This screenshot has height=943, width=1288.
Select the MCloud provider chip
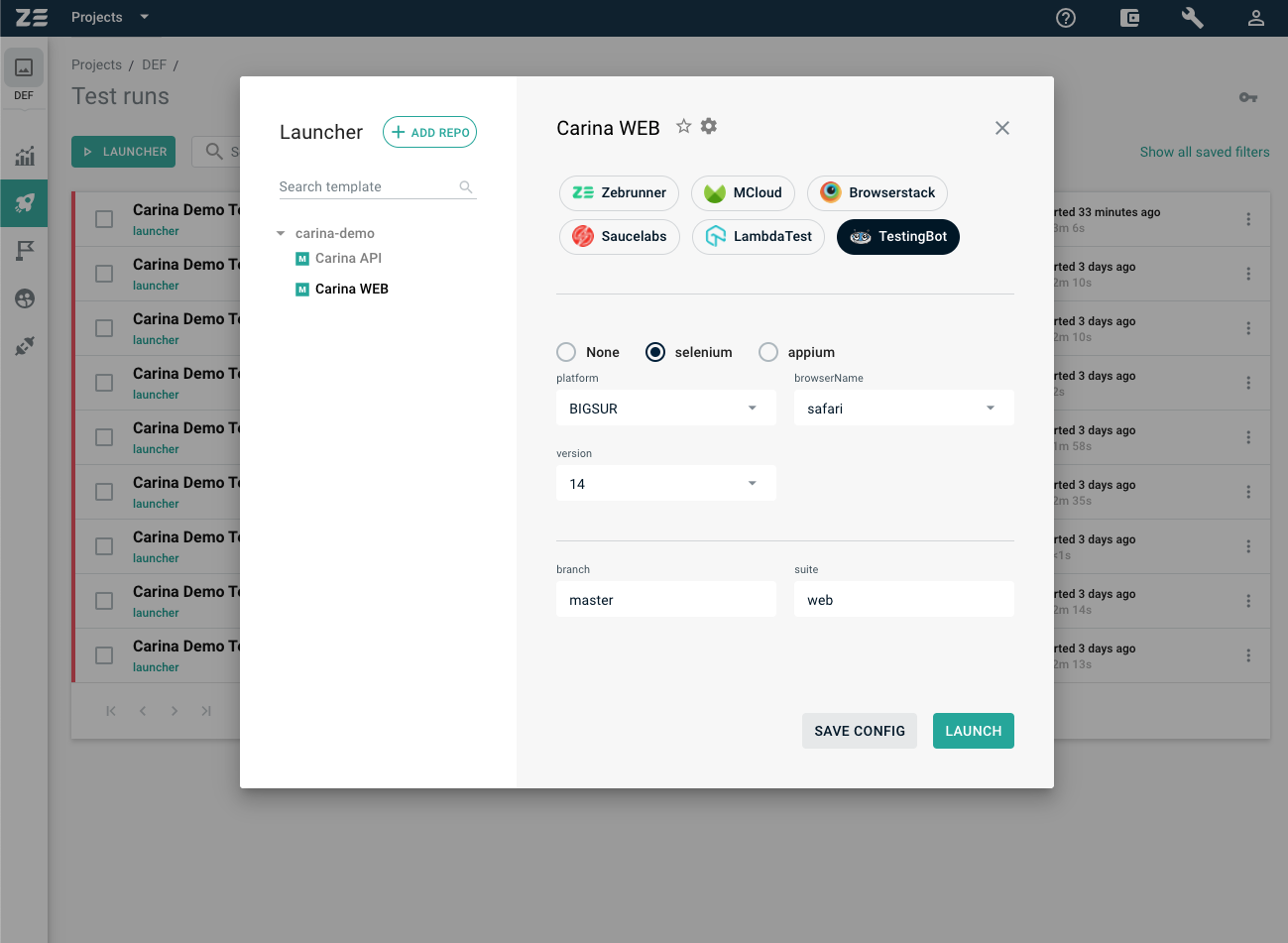(743, 193)
